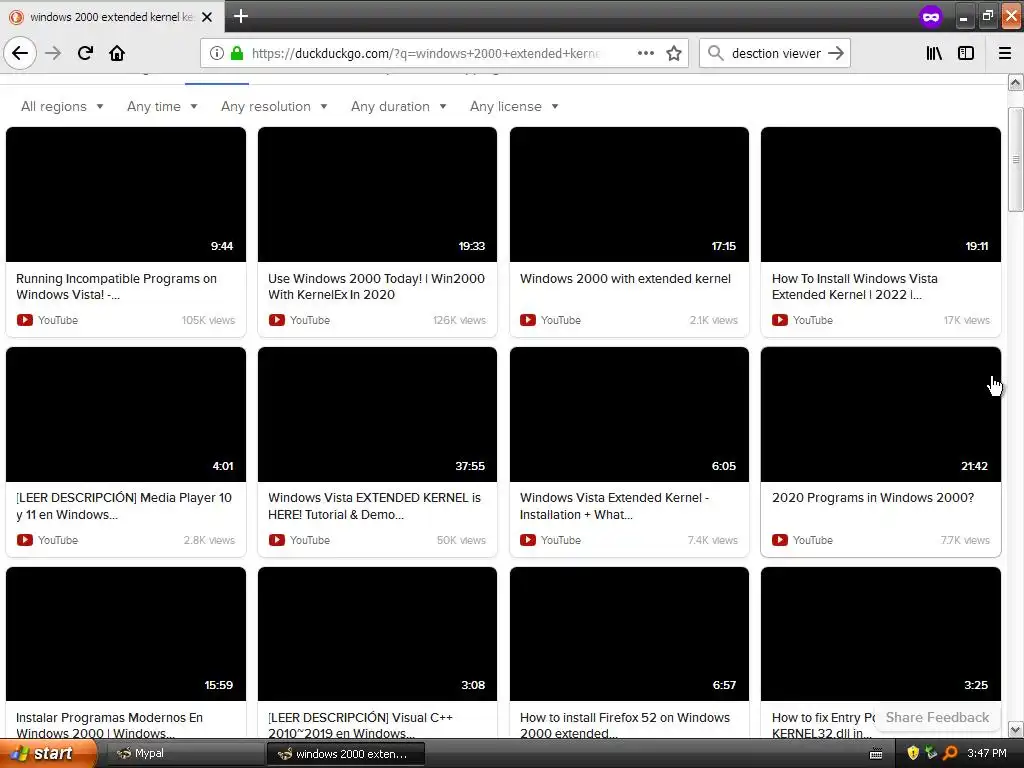Open 'Windows Vista Extended Kernel - Installation' title

coord(615,506)
